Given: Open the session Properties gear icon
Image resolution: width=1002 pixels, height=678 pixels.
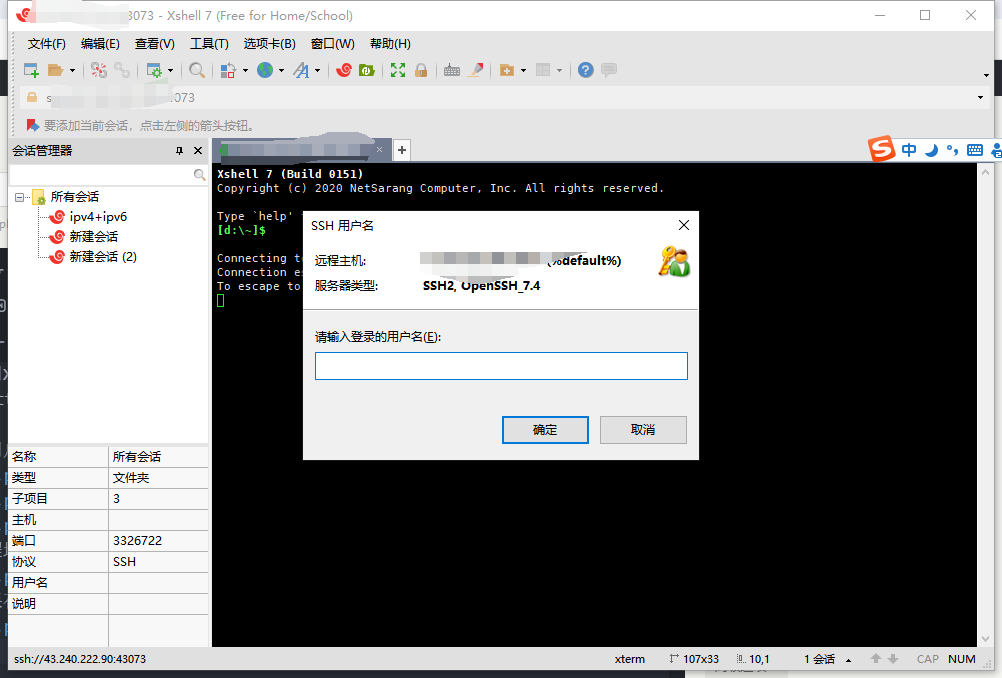Looking at the screenshot, I should [154, 70].
